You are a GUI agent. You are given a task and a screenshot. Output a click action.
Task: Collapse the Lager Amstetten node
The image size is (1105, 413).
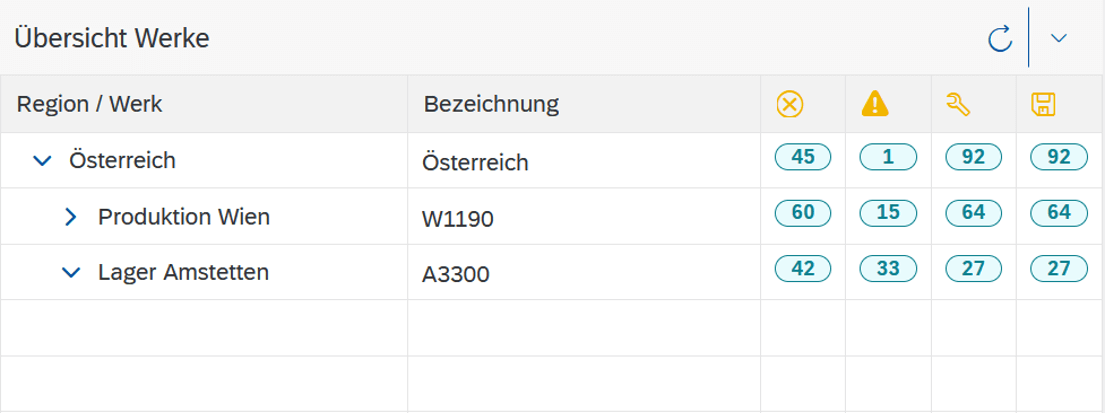tap(71, 272)
